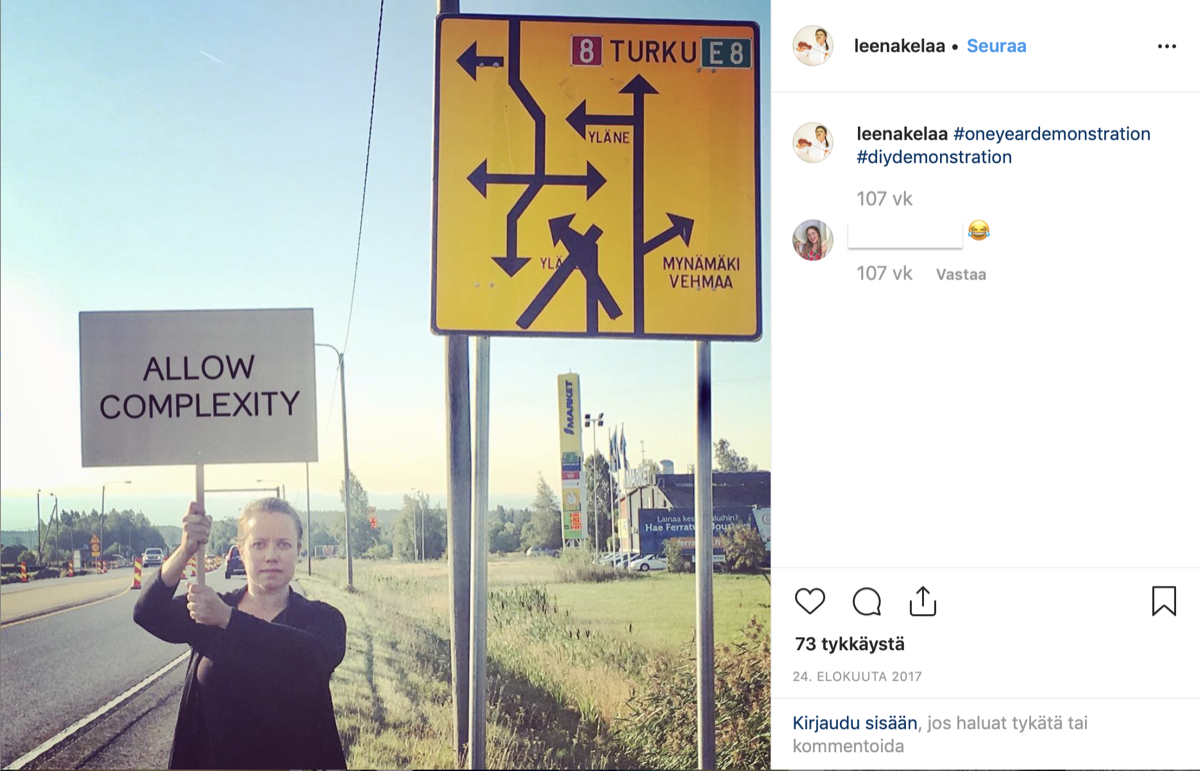Open the commenter's profile picture
This screenshot has height=771, width=1200.
(813, 240)
